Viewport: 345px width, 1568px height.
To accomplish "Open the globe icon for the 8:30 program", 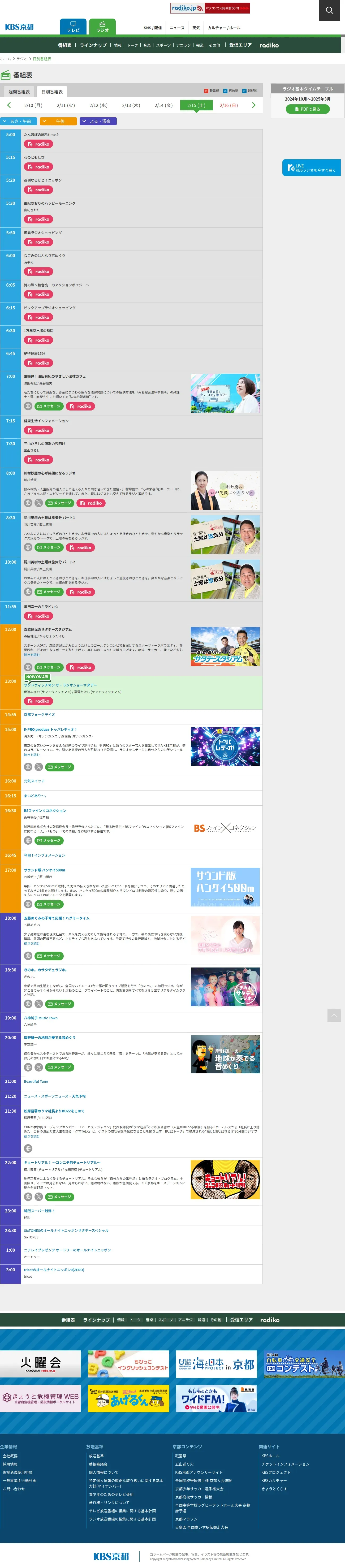I will 28,547.
